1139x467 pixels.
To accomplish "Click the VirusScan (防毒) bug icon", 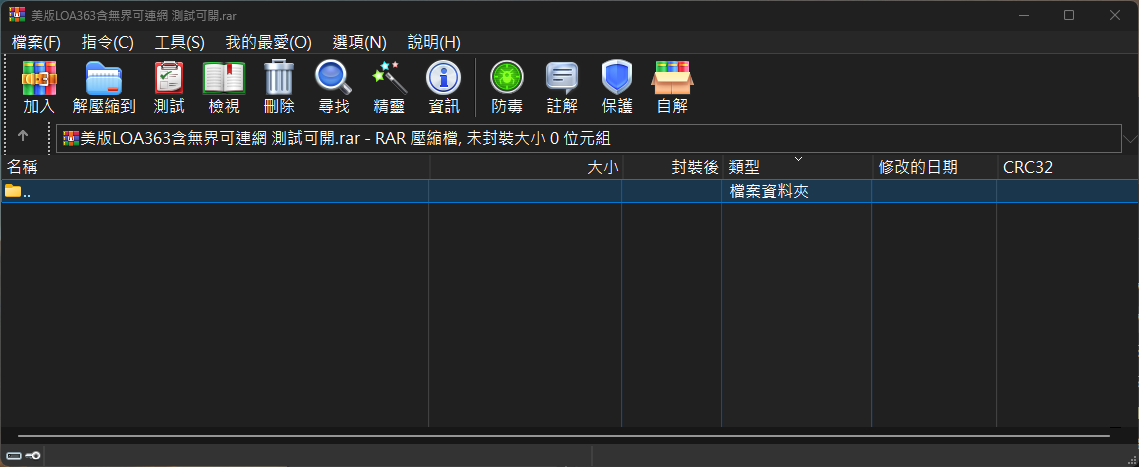I will pos(506,86).
